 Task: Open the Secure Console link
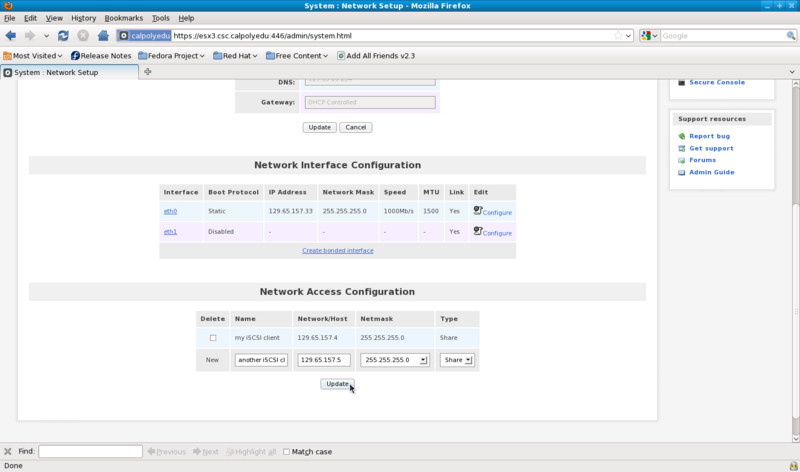click(x=717, y=82)
